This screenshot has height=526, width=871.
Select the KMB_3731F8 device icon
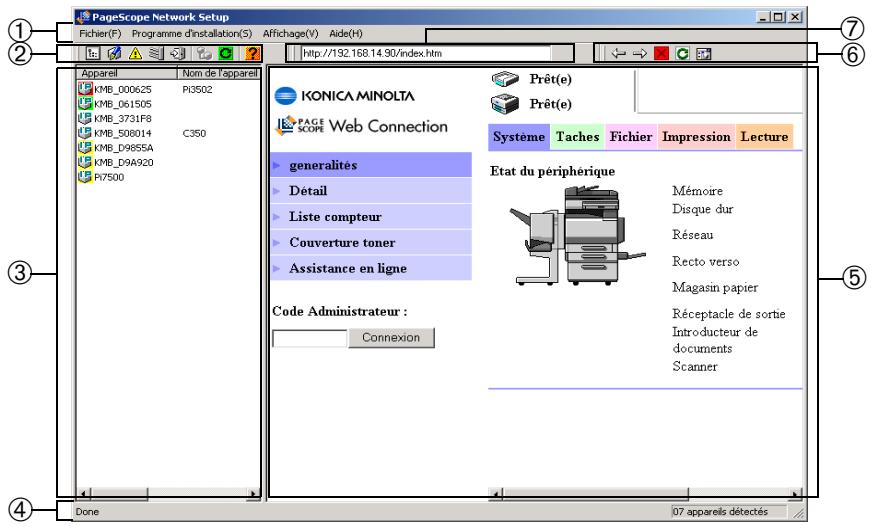[84, 118]
